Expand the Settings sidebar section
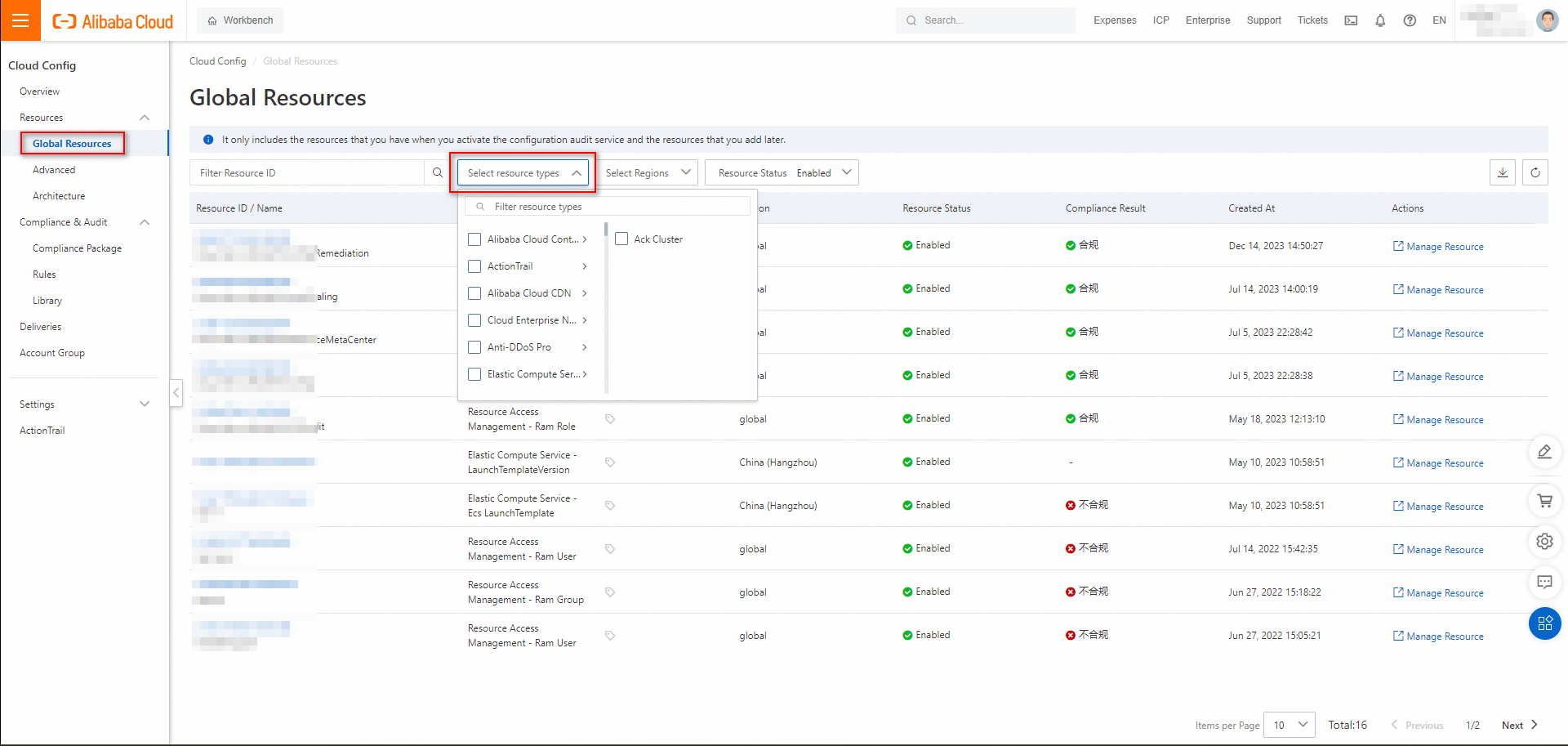The height and width of the screenshot is (746, 1568). point(145,404)
